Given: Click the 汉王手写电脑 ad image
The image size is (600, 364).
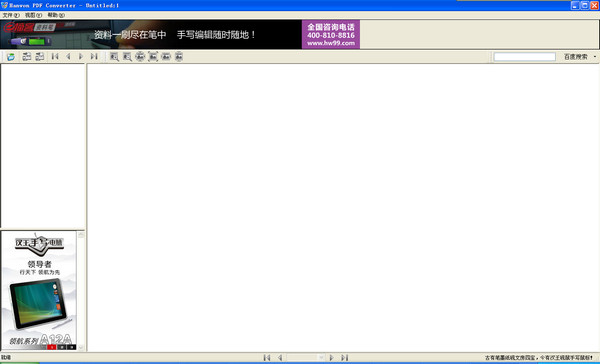Looking at the screenshot, I should click(x=39, y=290).
